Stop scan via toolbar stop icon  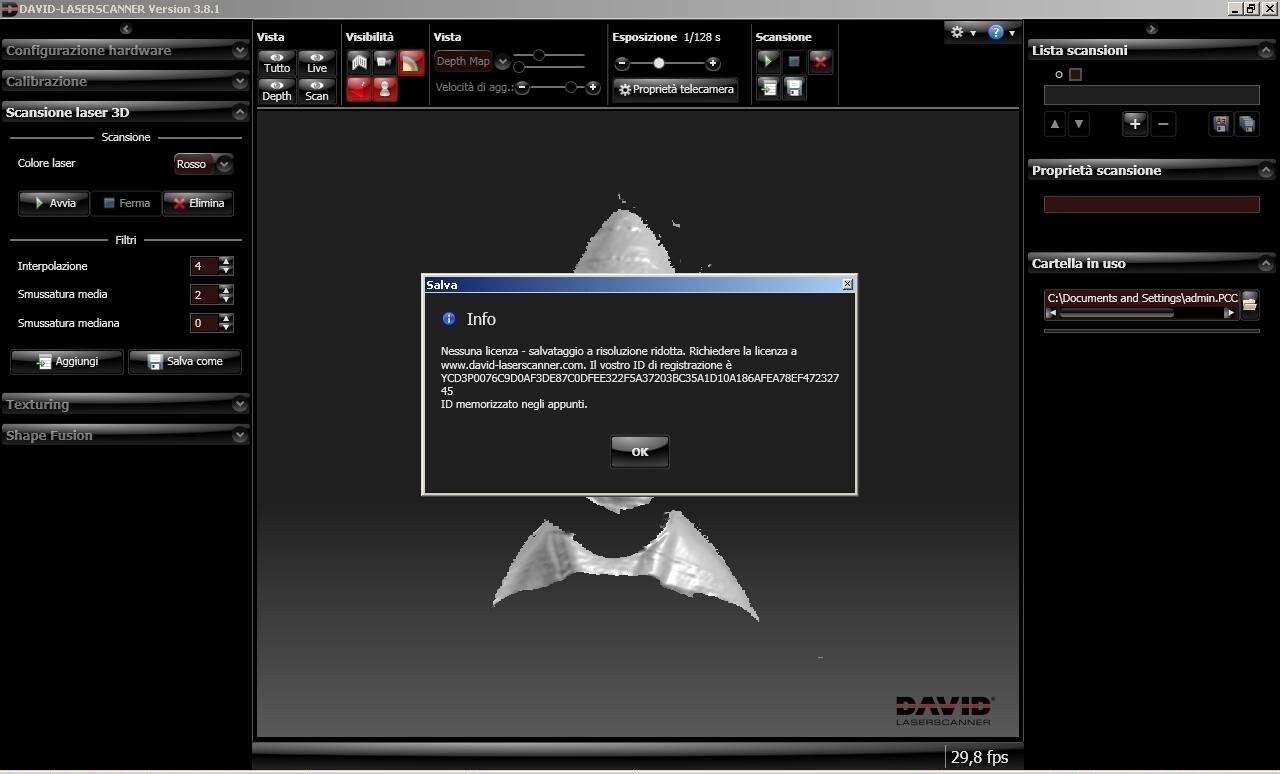click(x=794, y=62)
